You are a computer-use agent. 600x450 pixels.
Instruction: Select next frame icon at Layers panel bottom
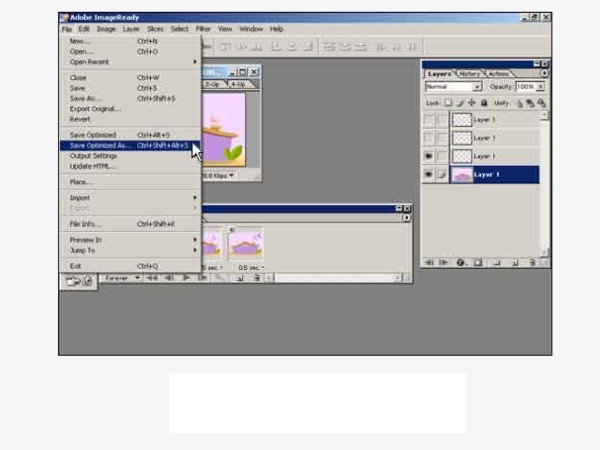tap(443, 263)
